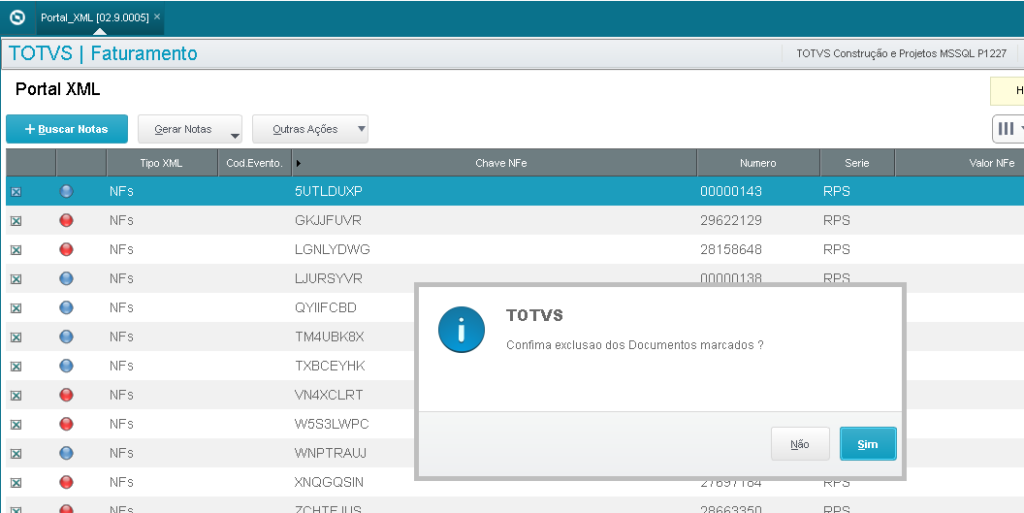This screenshot has width=1024, height=513.
Task: Uncheck the row QYIIFCBD checkbox
Action: [x=16, y=308]
